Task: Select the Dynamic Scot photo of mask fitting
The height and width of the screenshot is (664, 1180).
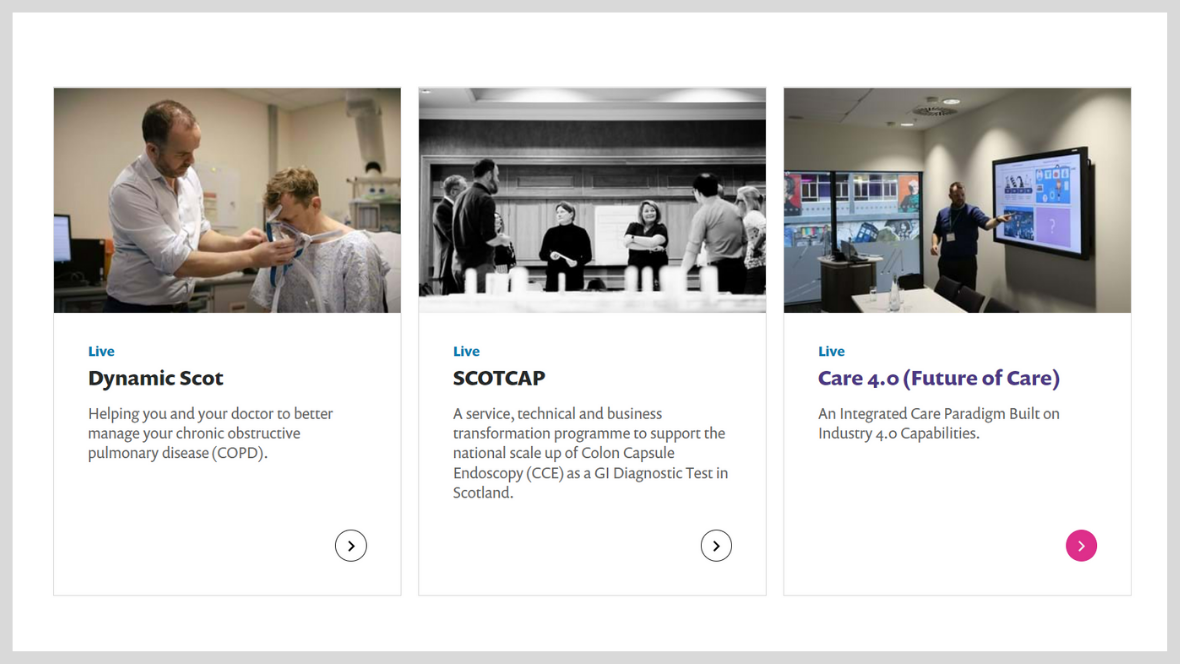Action: point(227,200)
